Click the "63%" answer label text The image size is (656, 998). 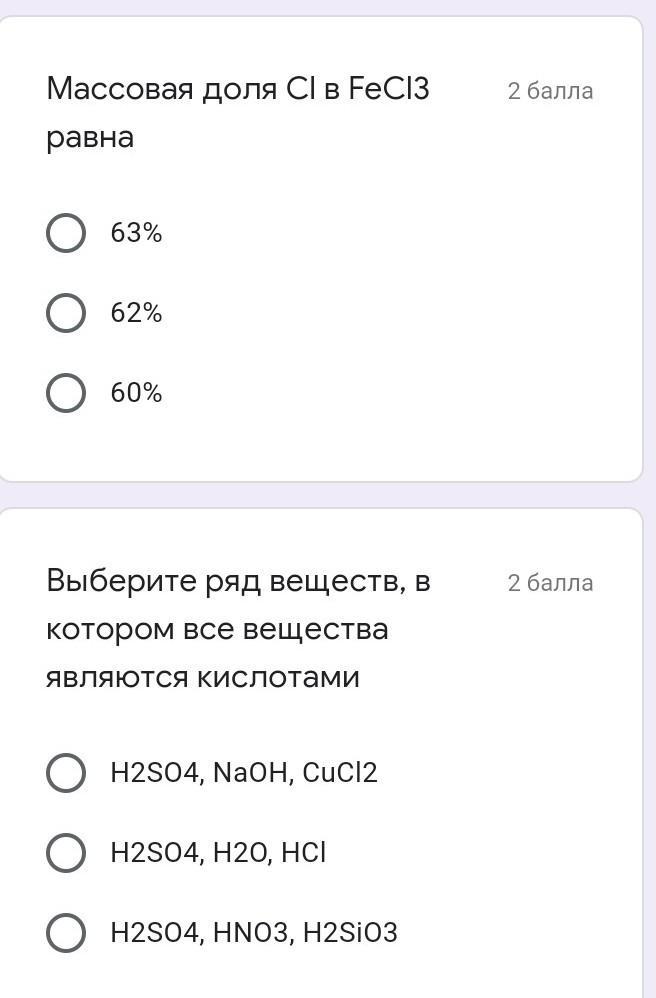tap(136, 233)
